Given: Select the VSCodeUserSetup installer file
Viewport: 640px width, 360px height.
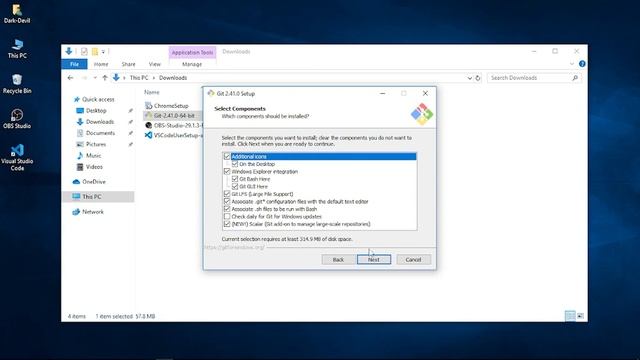Looking at the screenshot, I should coord(174,135).
